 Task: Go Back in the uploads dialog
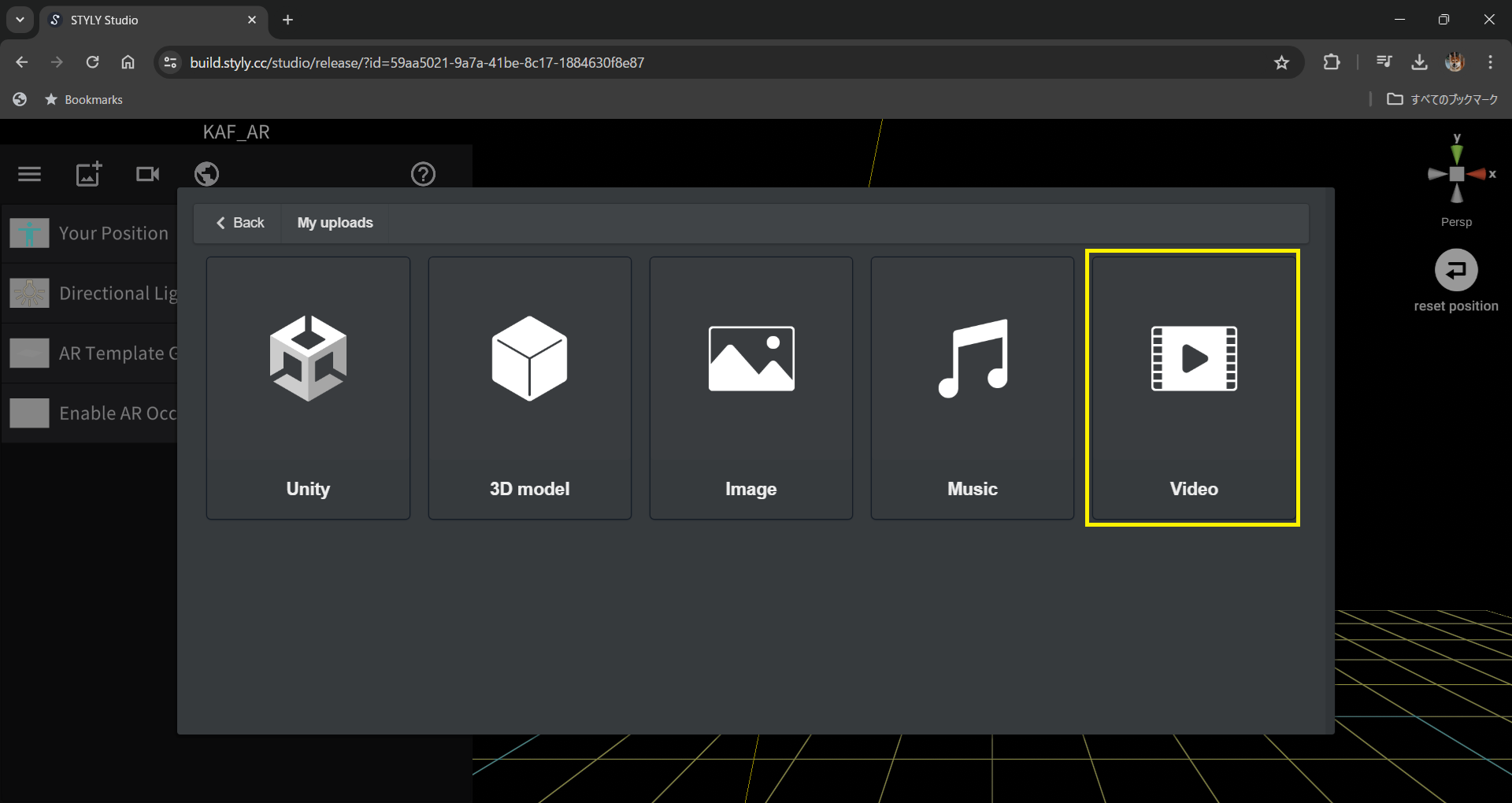(240, 223)
